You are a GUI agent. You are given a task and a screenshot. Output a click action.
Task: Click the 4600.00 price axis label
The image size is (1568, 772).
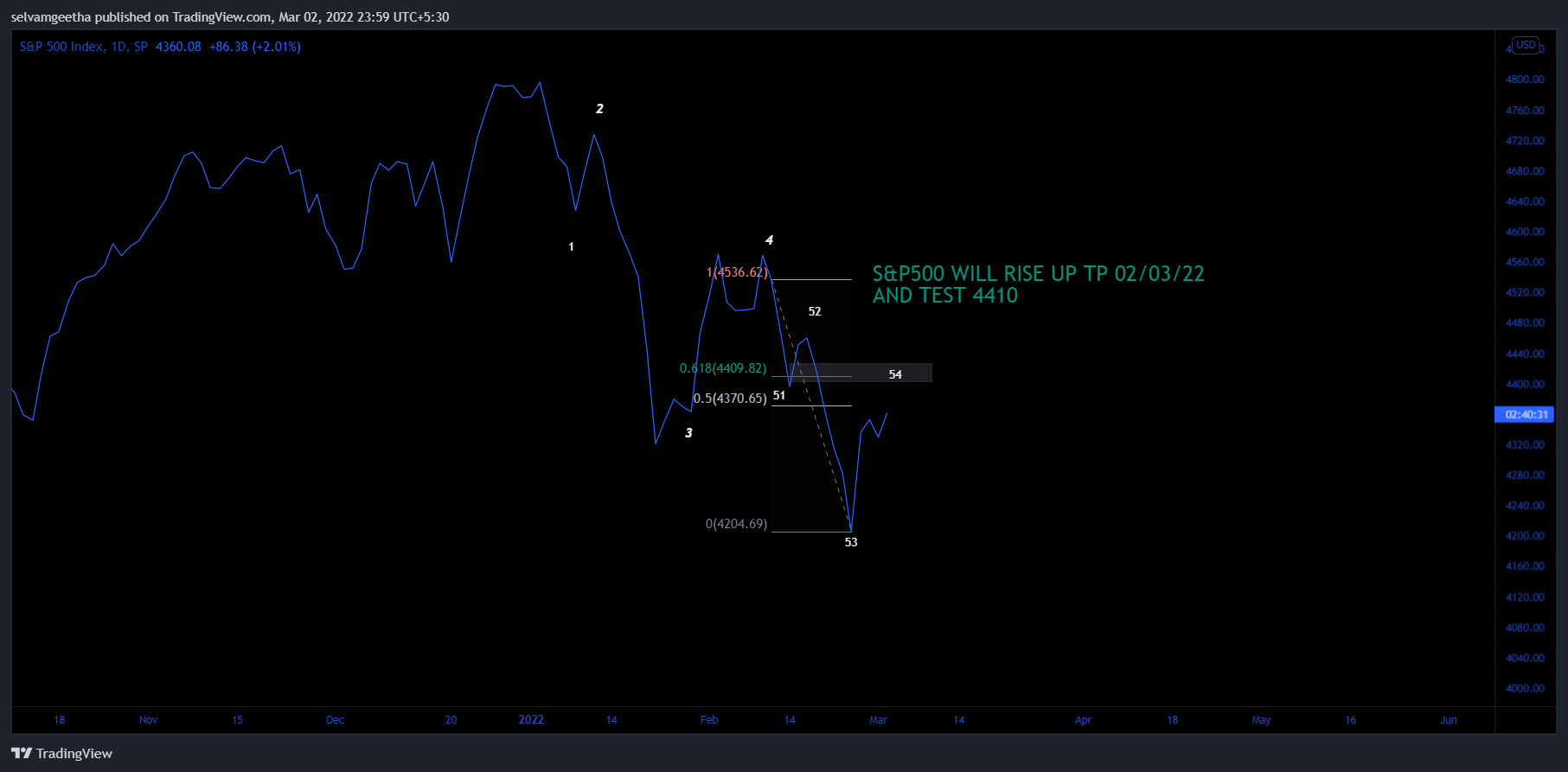click(x=1525, y=232)
